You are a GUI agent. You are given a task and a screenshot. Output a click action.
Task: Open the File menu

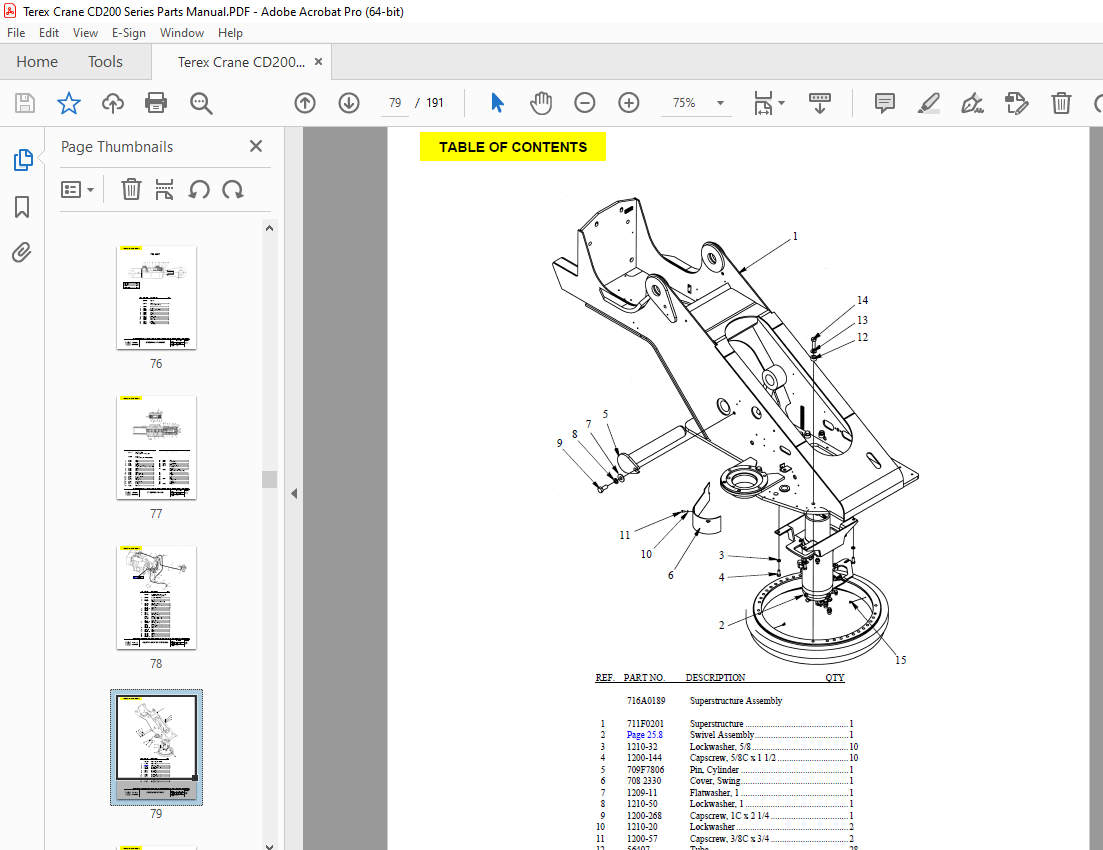pyautogui.click(x=16, y=32)
